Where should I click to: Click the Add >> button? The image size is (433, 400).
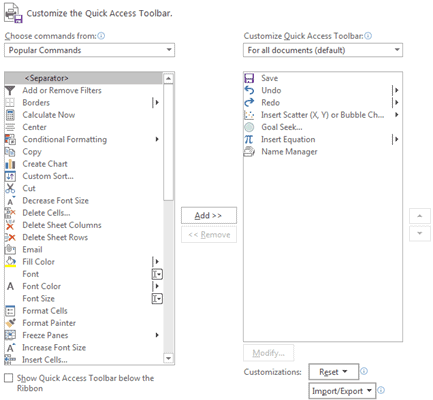pos(209,216)
